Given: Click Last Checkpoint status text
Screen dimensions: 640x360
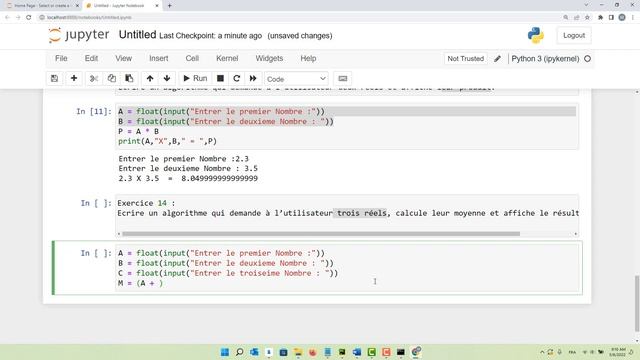Looking at the screenshot, I should pos(211,36).
